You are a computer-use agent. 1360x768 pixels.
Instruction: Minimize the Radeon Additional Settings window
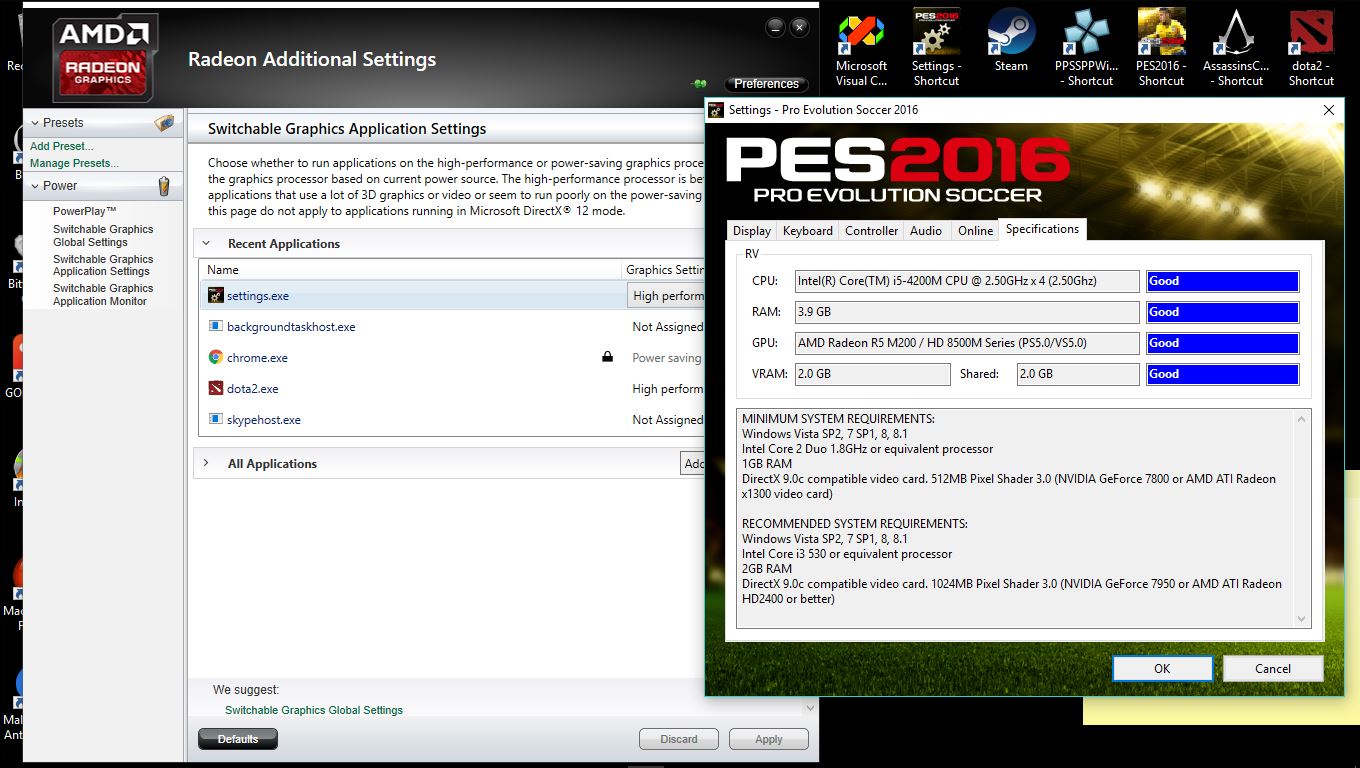[x=775, y=28]
